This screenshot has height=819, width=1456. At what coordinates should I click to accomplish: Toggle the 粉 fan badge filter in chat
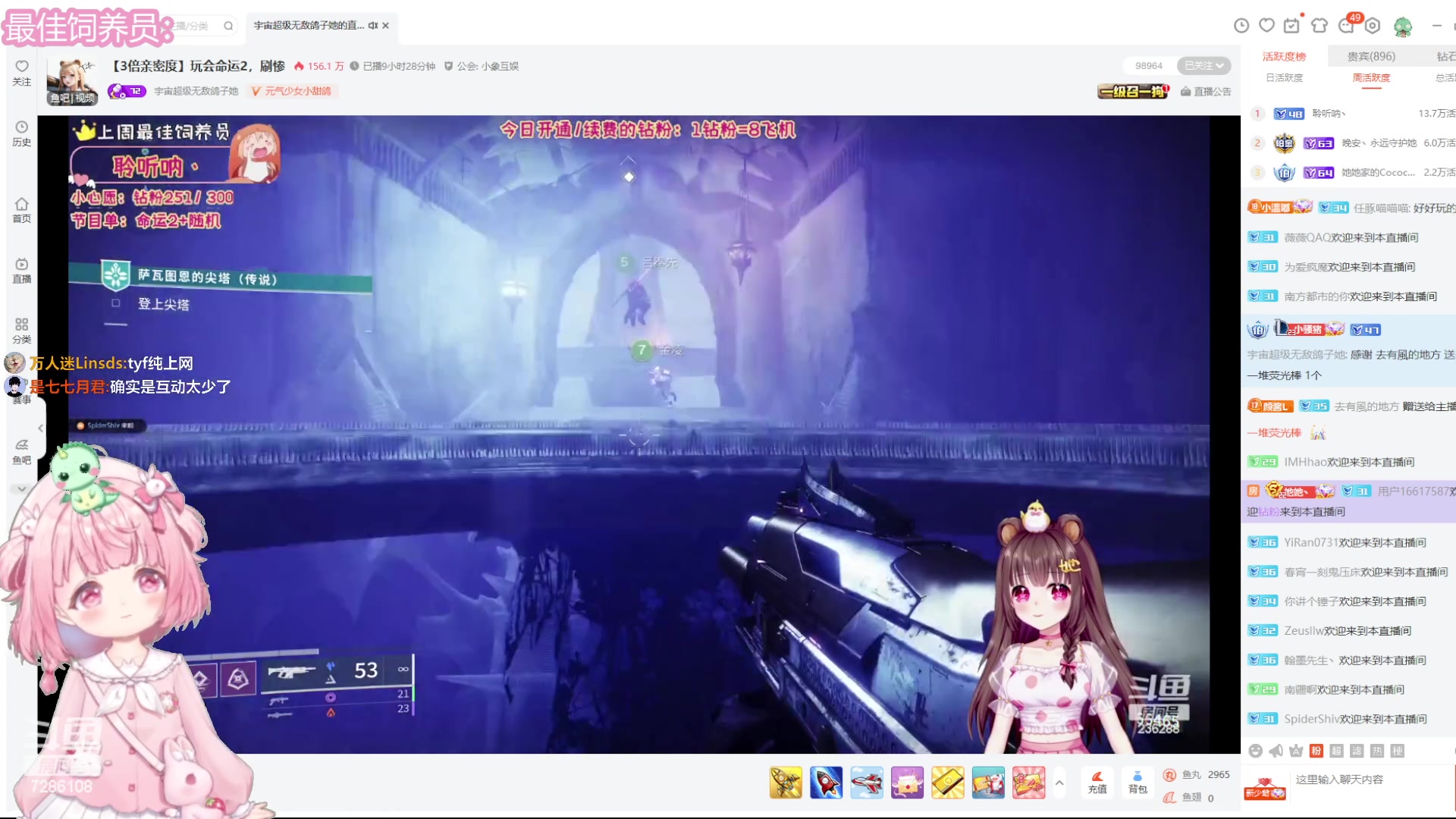[x=1316, y=751]
